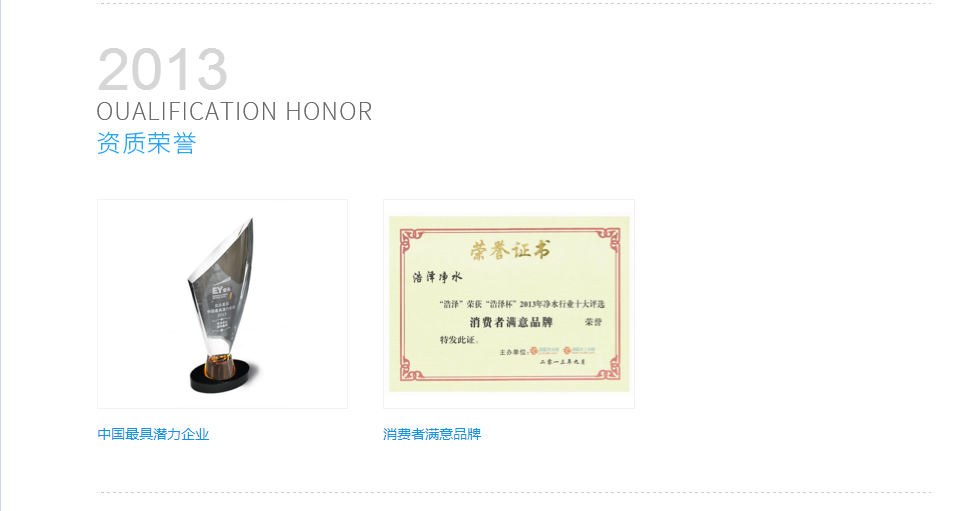Viewport: 955px width, 511px height.
Task: Open the 荣誉证书 certificate thumbnail
Action: click(509, 303)
